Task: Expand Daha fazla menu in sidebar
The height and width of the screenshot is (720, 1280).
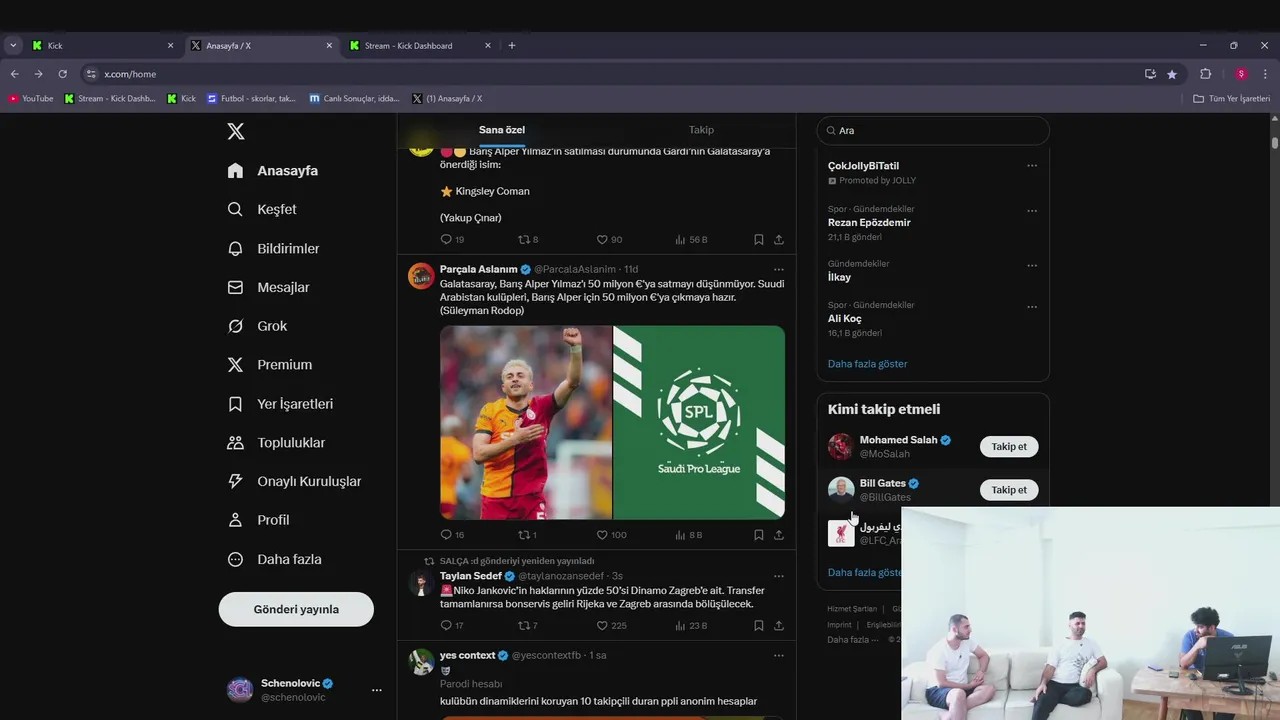Action: pyautogui.click(x=274, y=559)
